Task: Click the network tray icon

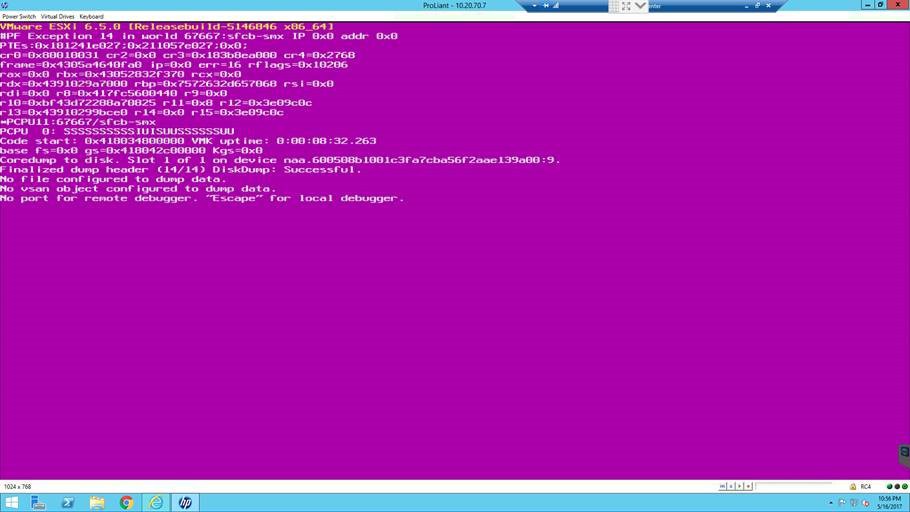Action: 853,503
